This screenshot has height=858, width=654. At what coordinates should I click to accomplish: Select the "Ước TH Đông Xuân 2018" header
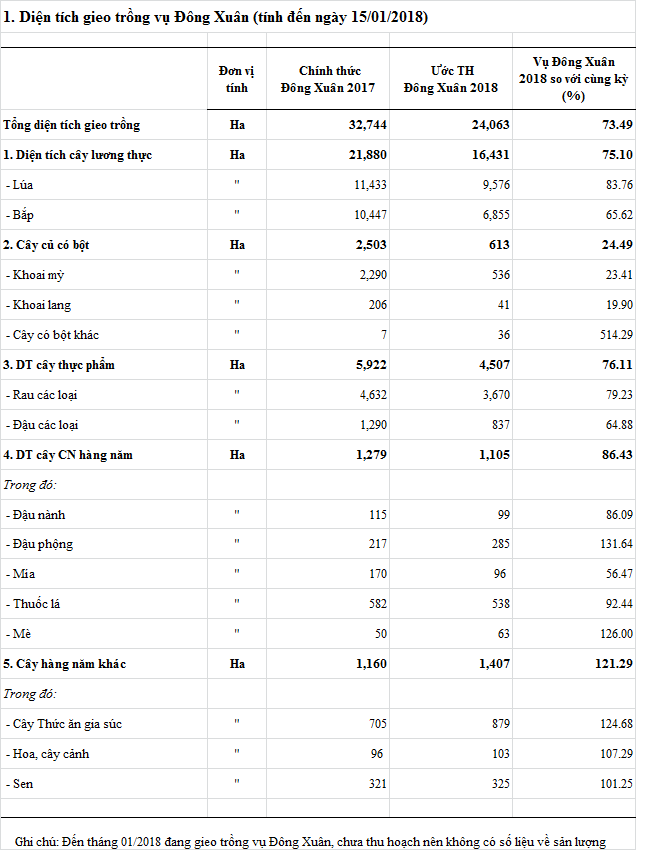[x=450, y=79]
